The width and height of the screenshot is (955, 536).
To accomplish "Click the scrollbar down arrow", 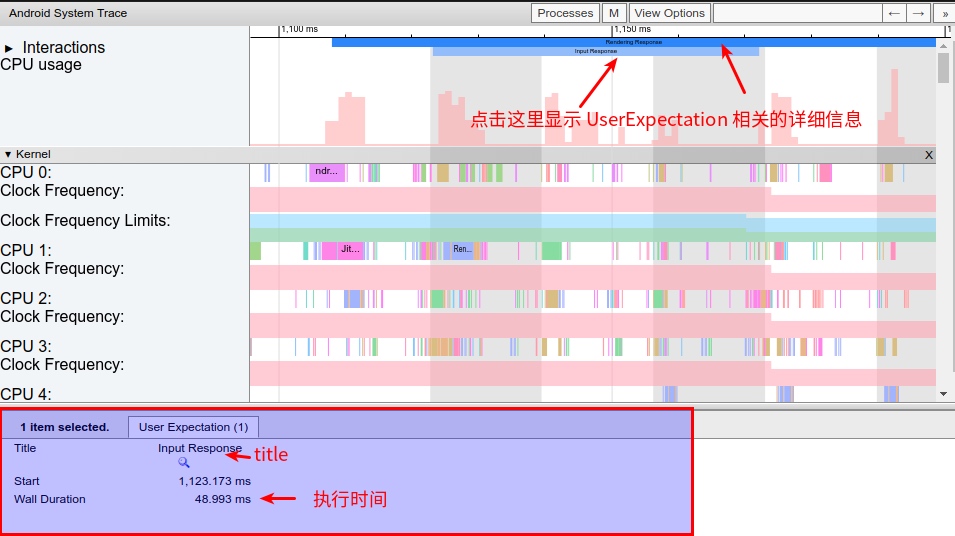I will point(943,395).
